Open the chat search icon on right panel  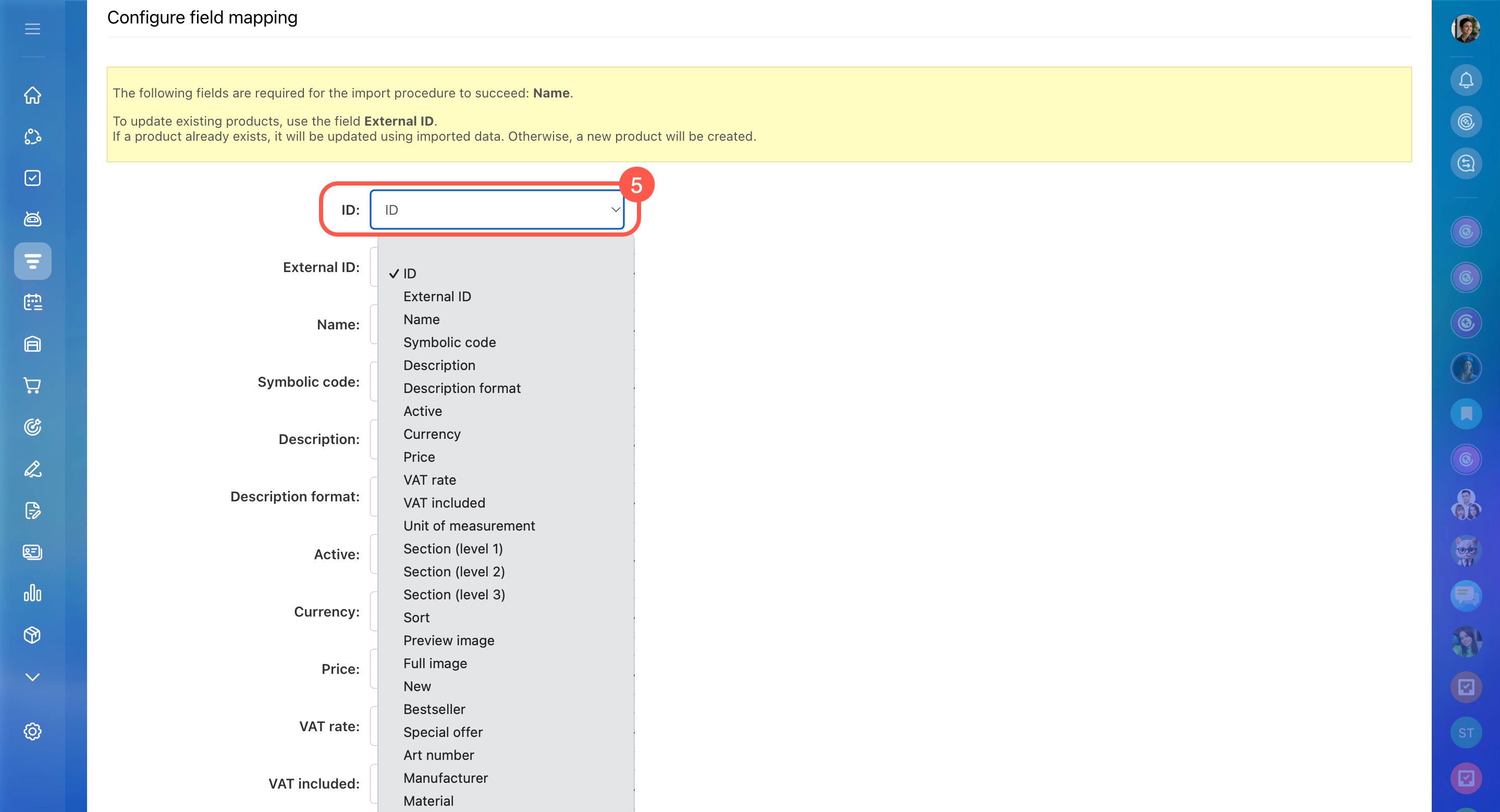(1466, 164)
